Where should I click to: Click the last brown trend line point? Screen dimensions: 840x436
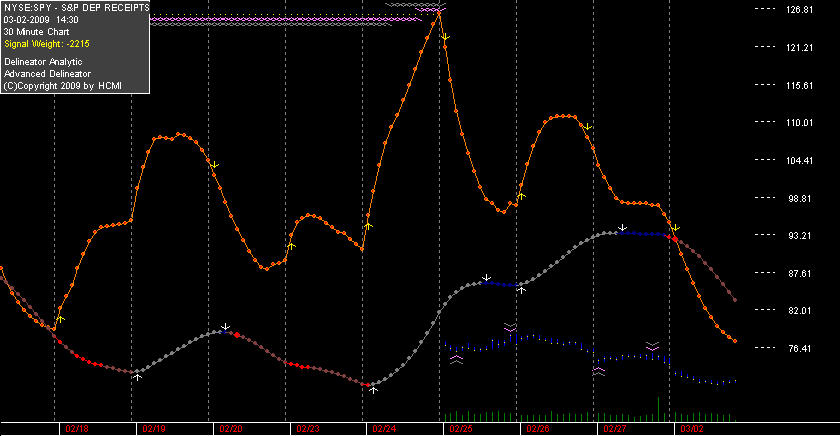click(x=734, y=300)
